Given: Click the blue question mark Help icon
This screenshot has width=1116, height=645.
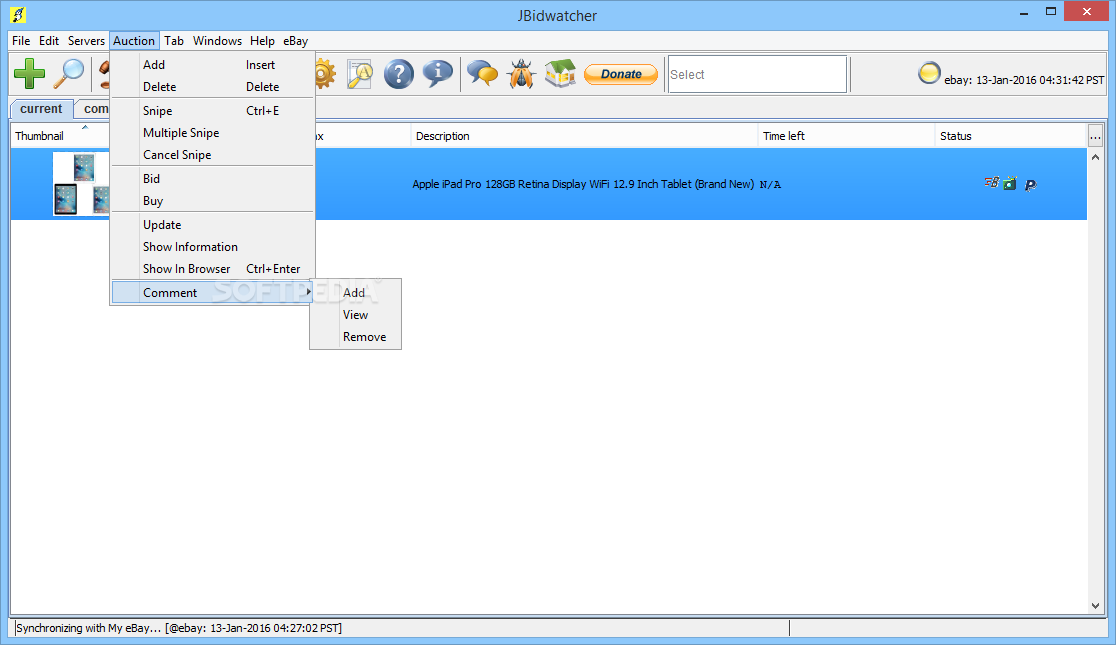Looking at the screenshot, I should pos(399,73).
